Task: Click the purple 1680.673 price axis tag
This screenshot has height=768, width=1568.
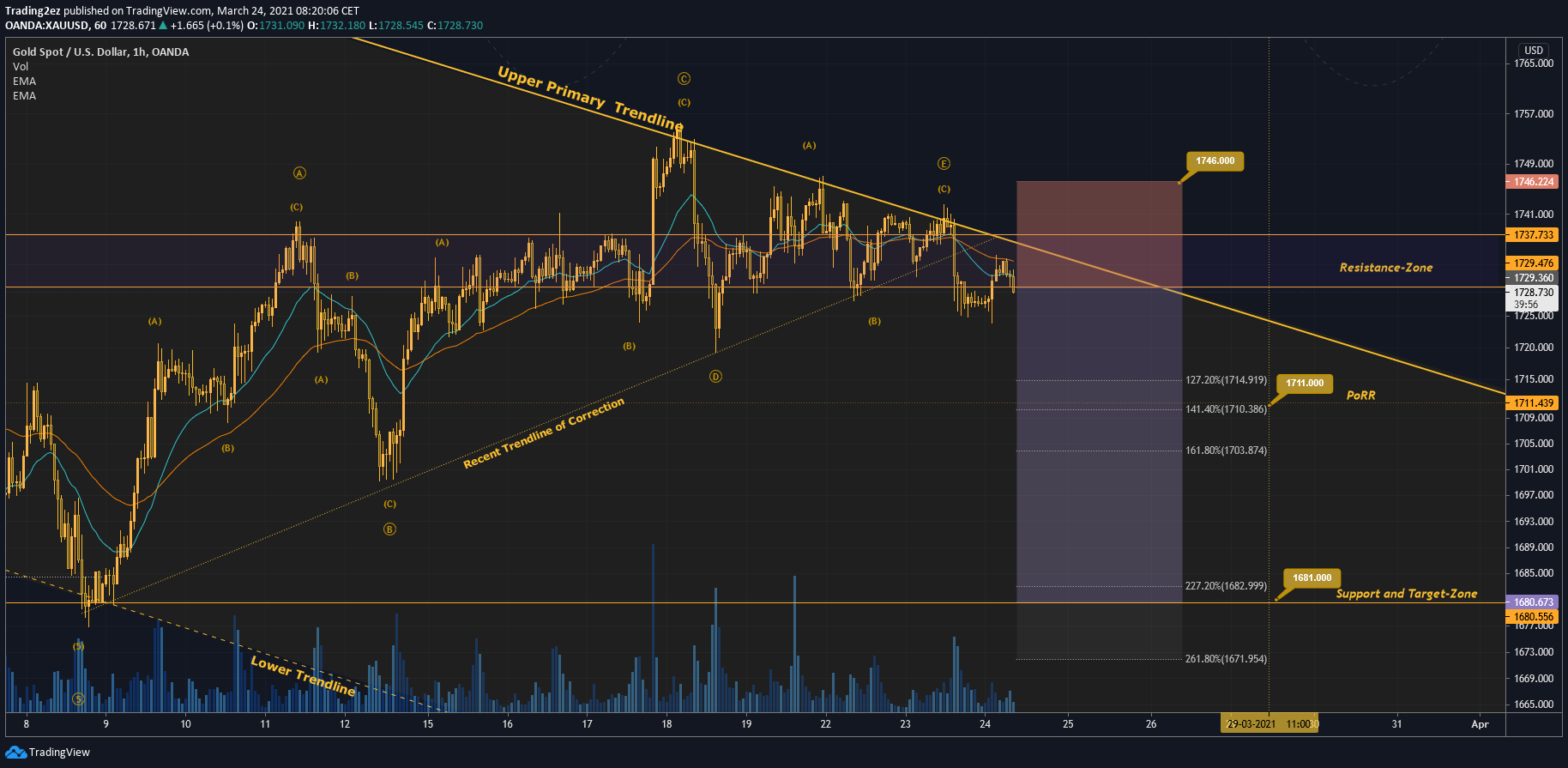Action: pyautogui.click(x=1532, y=602)
